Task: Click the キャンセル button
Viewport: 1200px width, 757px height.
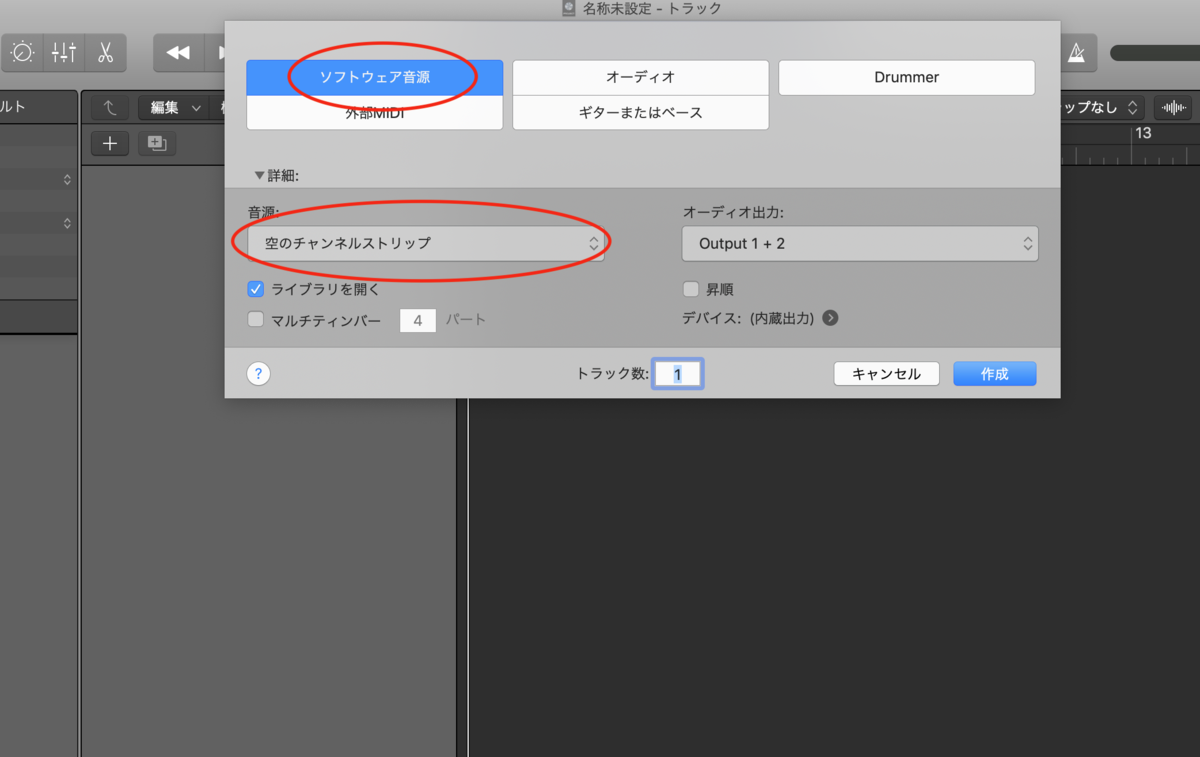Action: tap(886, 374)
